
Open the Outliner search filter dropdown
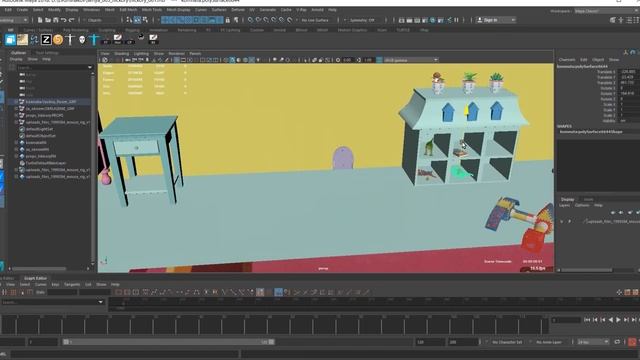[90, 67]
